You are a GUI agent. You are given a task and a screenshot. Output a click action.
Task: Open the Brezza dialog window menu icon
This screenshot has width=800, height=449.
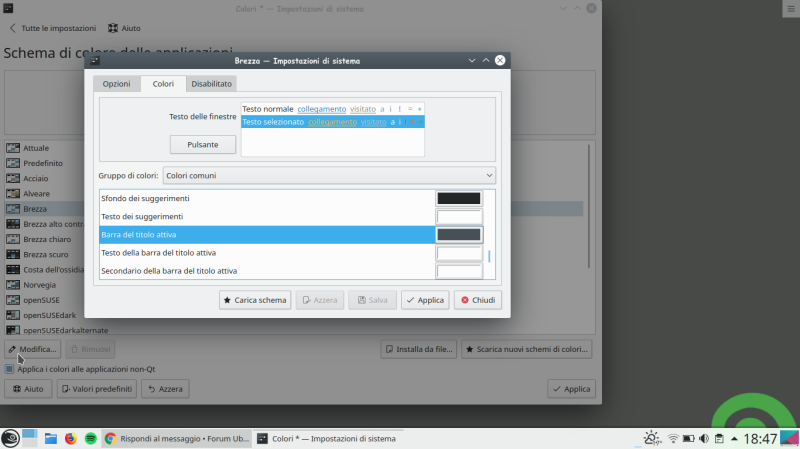click(x=95, y=61)
